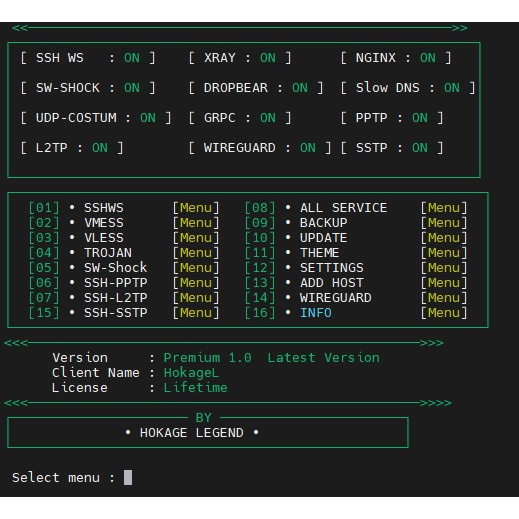Select the ADD HOST menu entry
This screenshot has height=519, width=519.
click(x=331, y=283)
